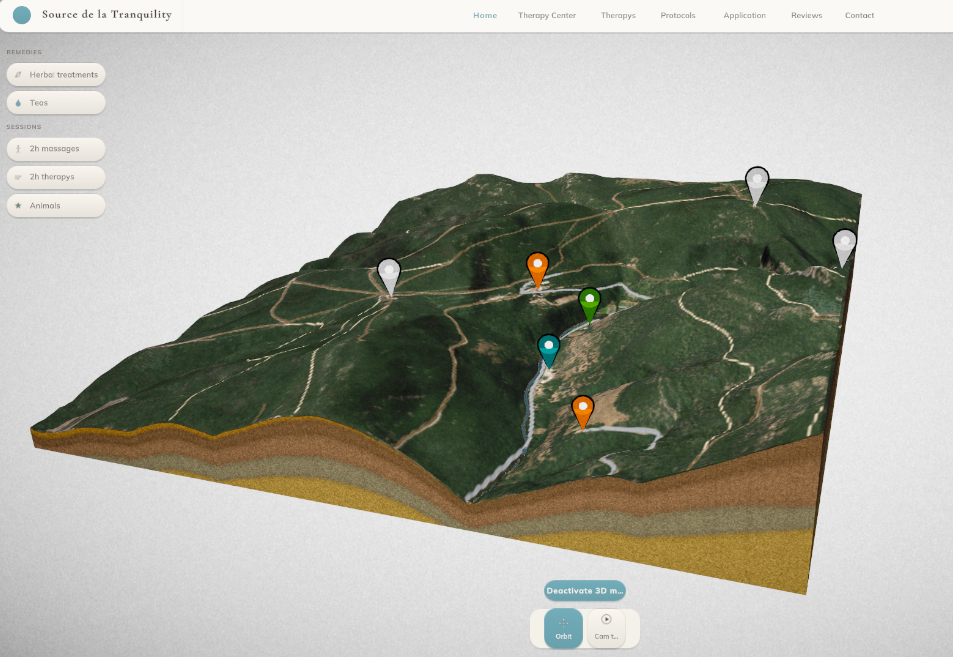Viewport: 953px width, 657px height.
Task: Open the Reviews nav item
Action: click(807, 15)
